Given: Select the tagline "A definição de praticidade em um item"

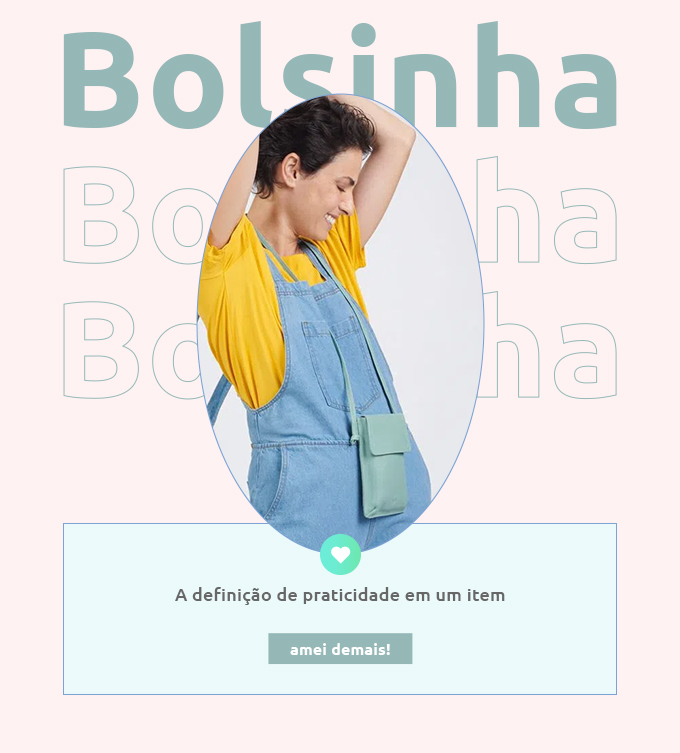Looking at the screenshot, I should 340,595.
